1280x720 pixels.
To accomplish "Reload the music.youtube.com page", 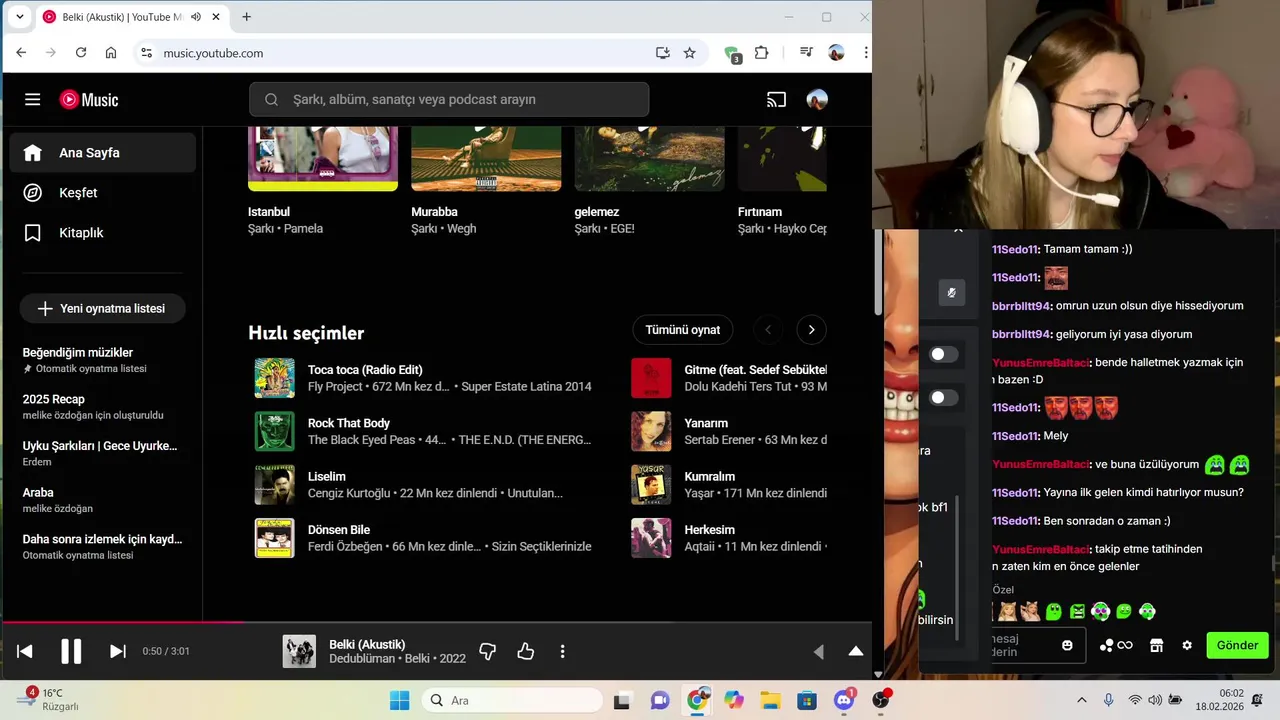I will click(81, 53).
